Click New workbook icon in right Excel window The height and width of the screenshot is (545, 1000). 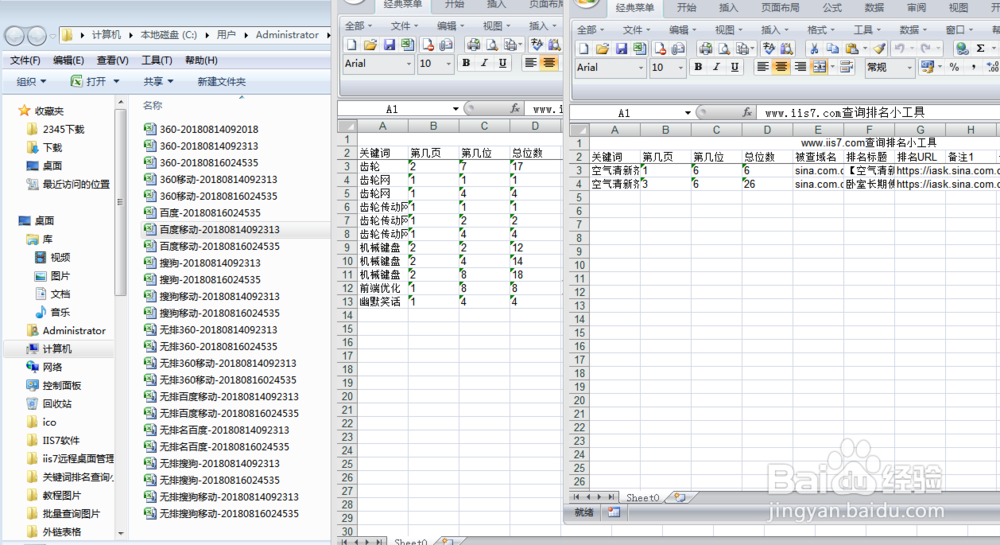pyautogui.click(x=584, y=48)
